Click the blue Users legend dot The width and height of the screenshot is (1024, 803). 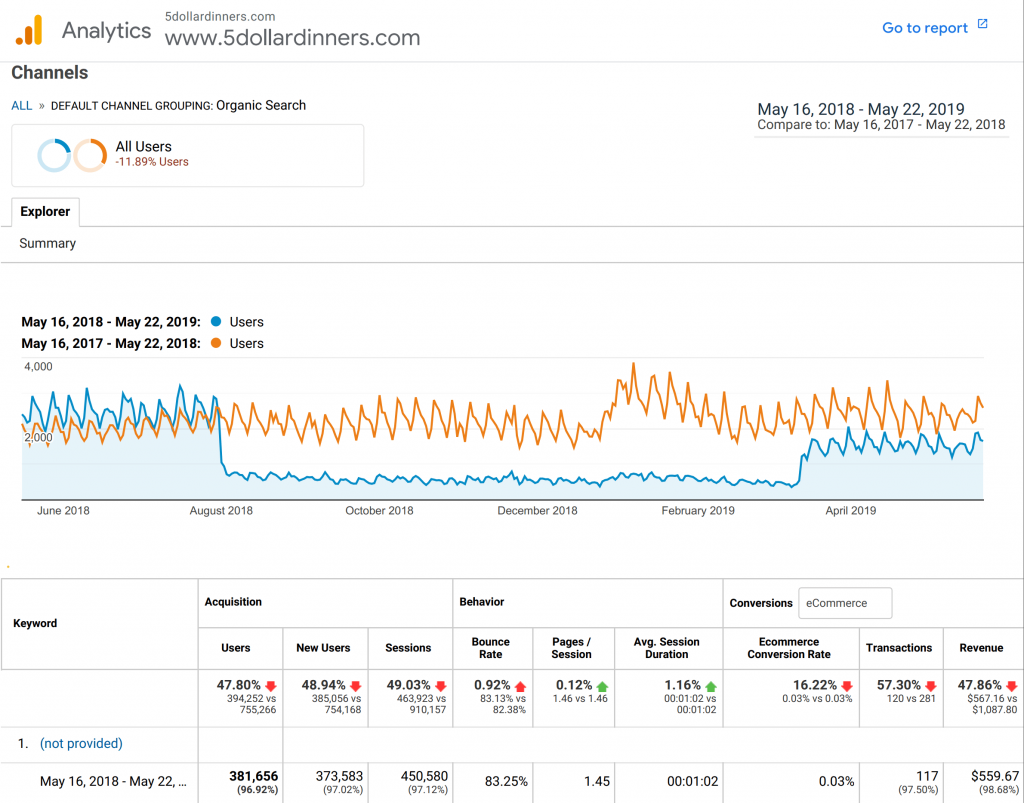(216, 321)
